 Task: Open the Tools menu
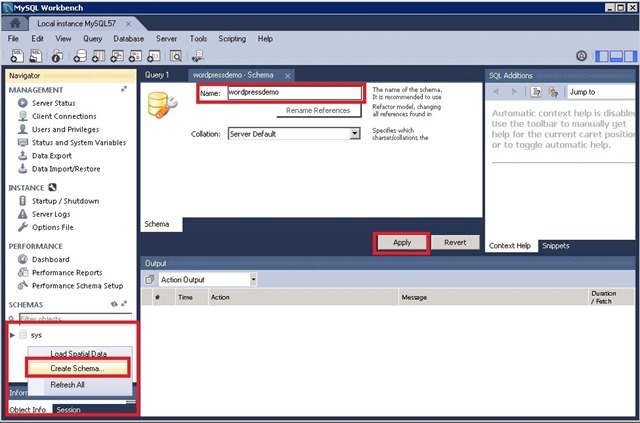coord(198,38)
